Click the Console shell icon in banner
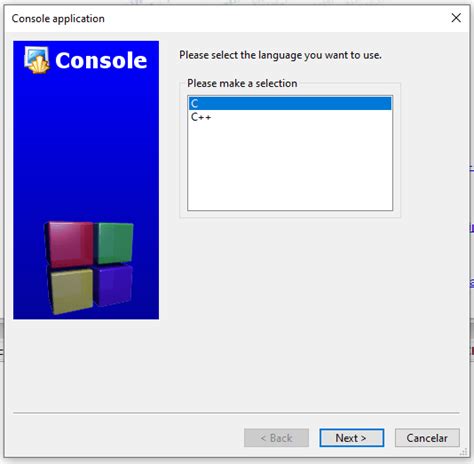This screenshot has width=474, height=464. (37, 60)
